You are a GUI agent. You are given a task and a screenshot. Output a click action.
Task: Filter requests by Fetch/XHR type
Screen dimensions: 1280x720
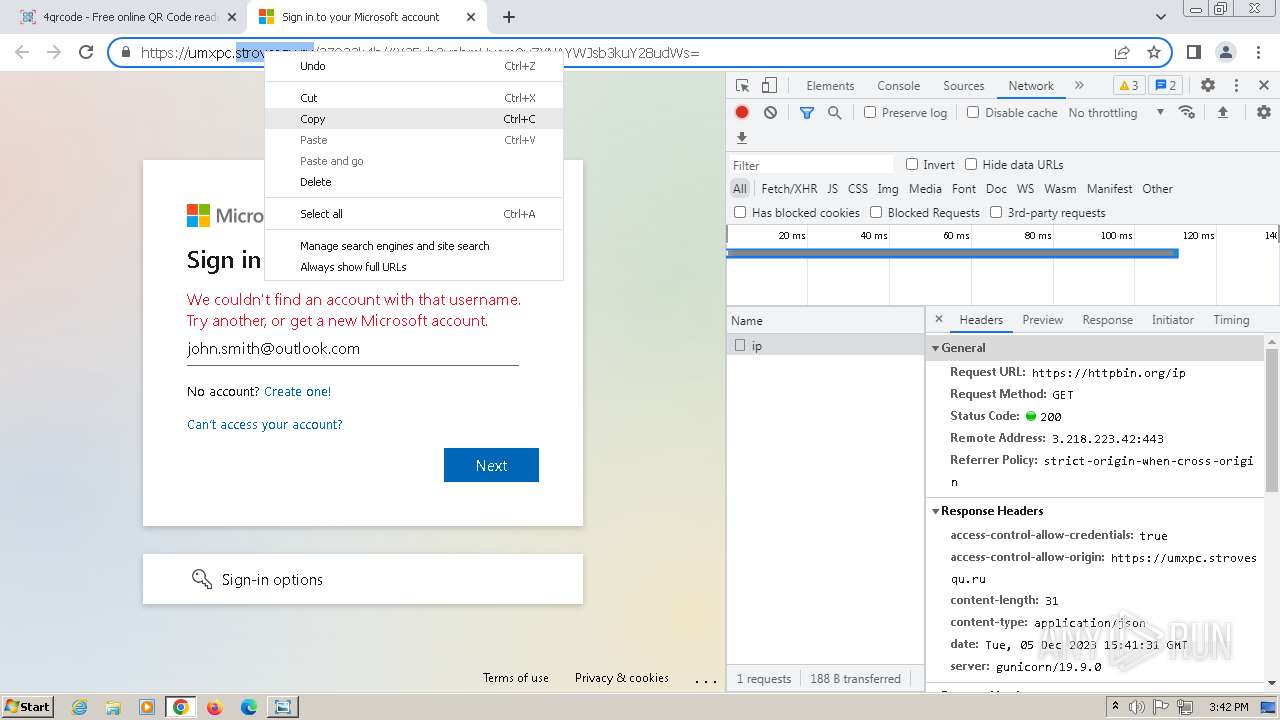[x=789, y=188]
